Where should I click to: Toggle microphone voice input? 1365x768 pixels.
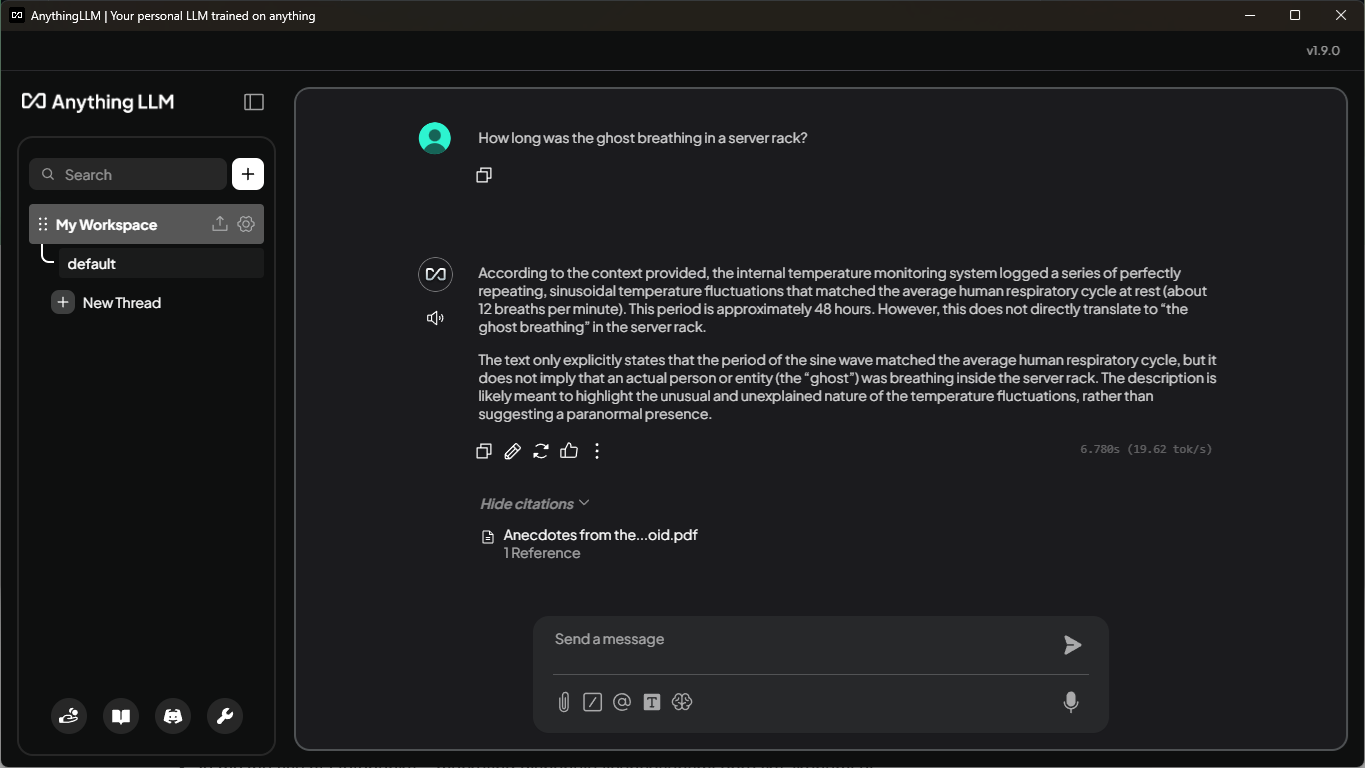click(1071, 702)
